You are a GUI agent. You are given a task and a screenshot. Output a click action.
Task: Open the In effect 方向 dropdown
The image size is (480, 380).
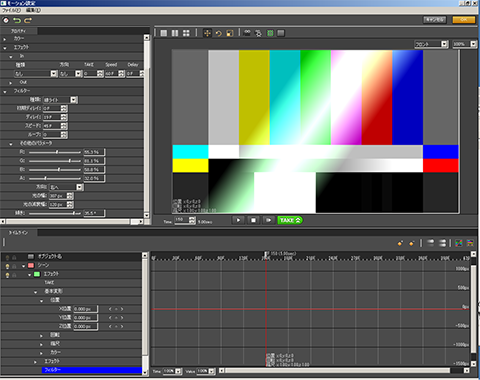[x=78, y=74]
